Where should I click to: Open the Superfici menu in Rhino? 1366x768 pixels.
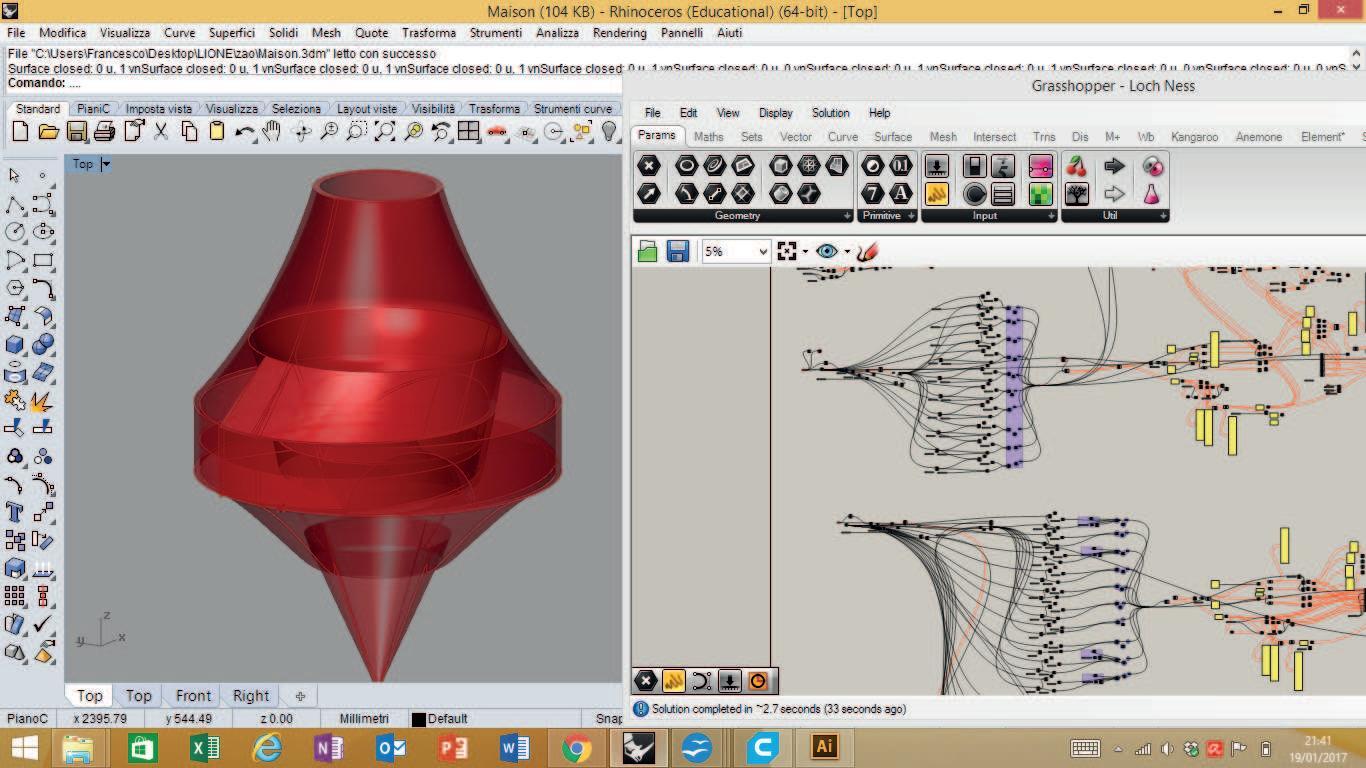pos(232,33)
